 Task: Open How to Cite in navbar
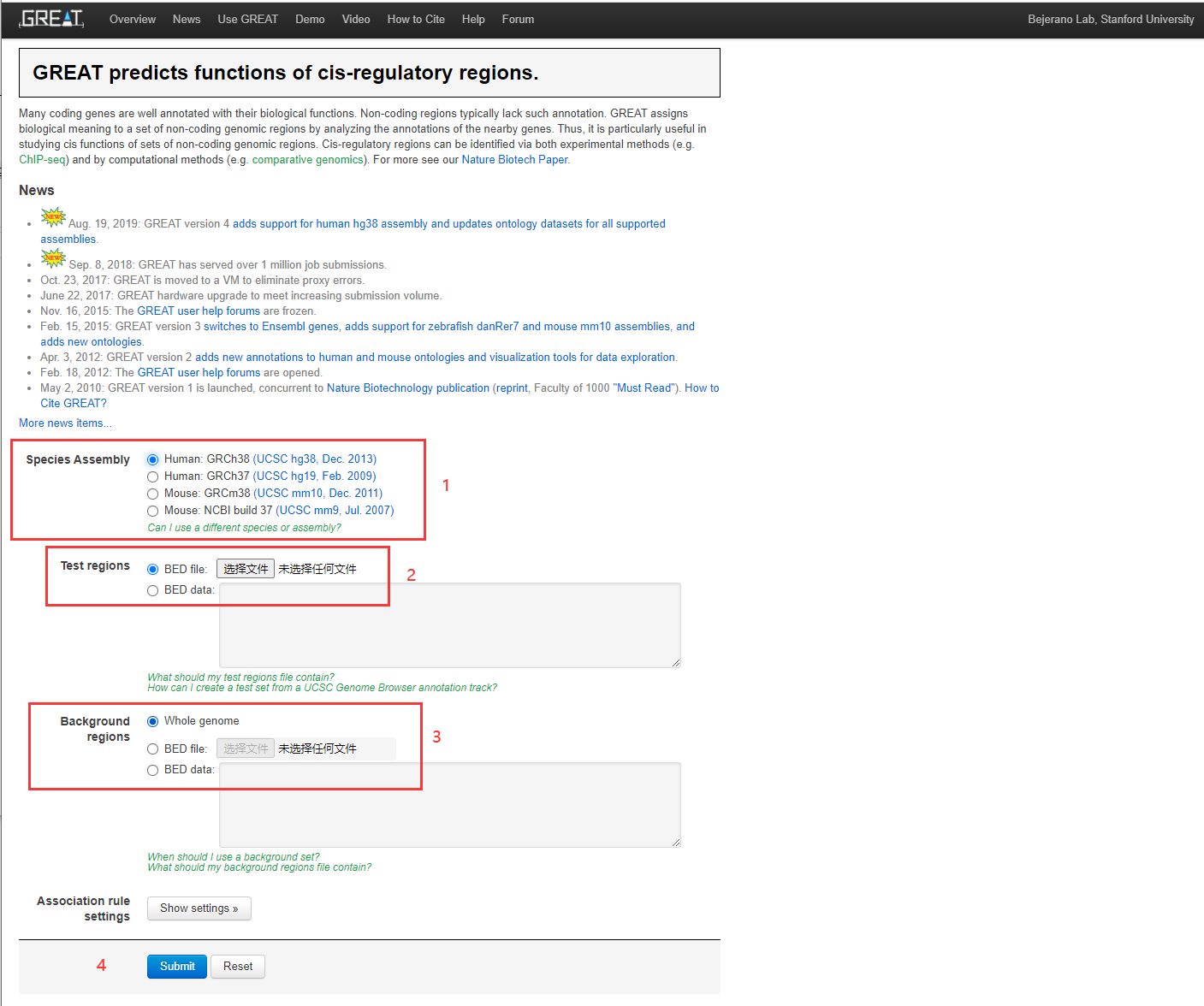(x=416, y=19)
